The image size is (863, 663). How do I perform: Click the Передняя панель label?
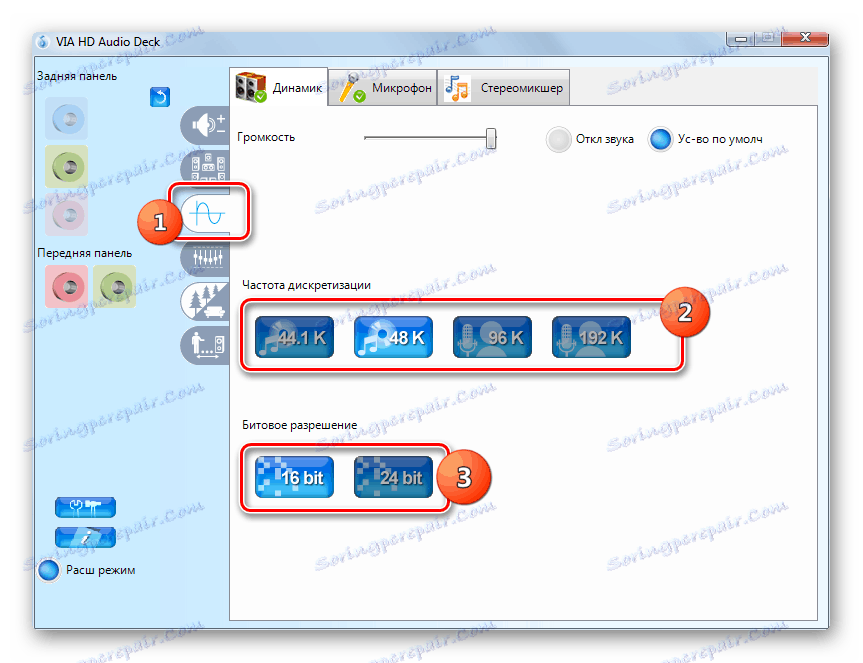[x=85, y=253]
